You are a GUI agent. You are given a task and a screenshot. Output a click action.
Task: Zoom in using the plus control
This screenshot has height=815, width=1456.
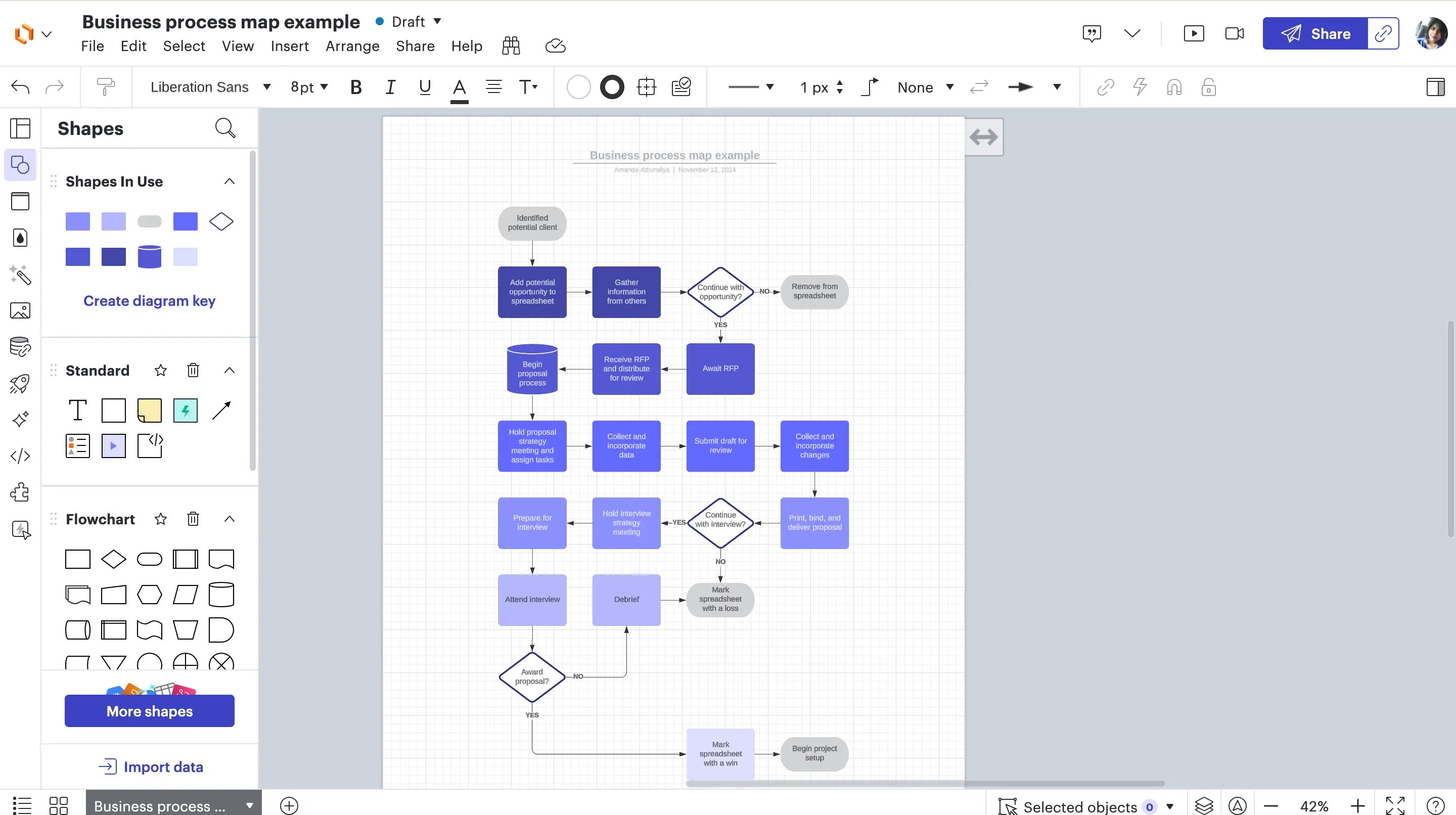click(x=1358, y=806)
